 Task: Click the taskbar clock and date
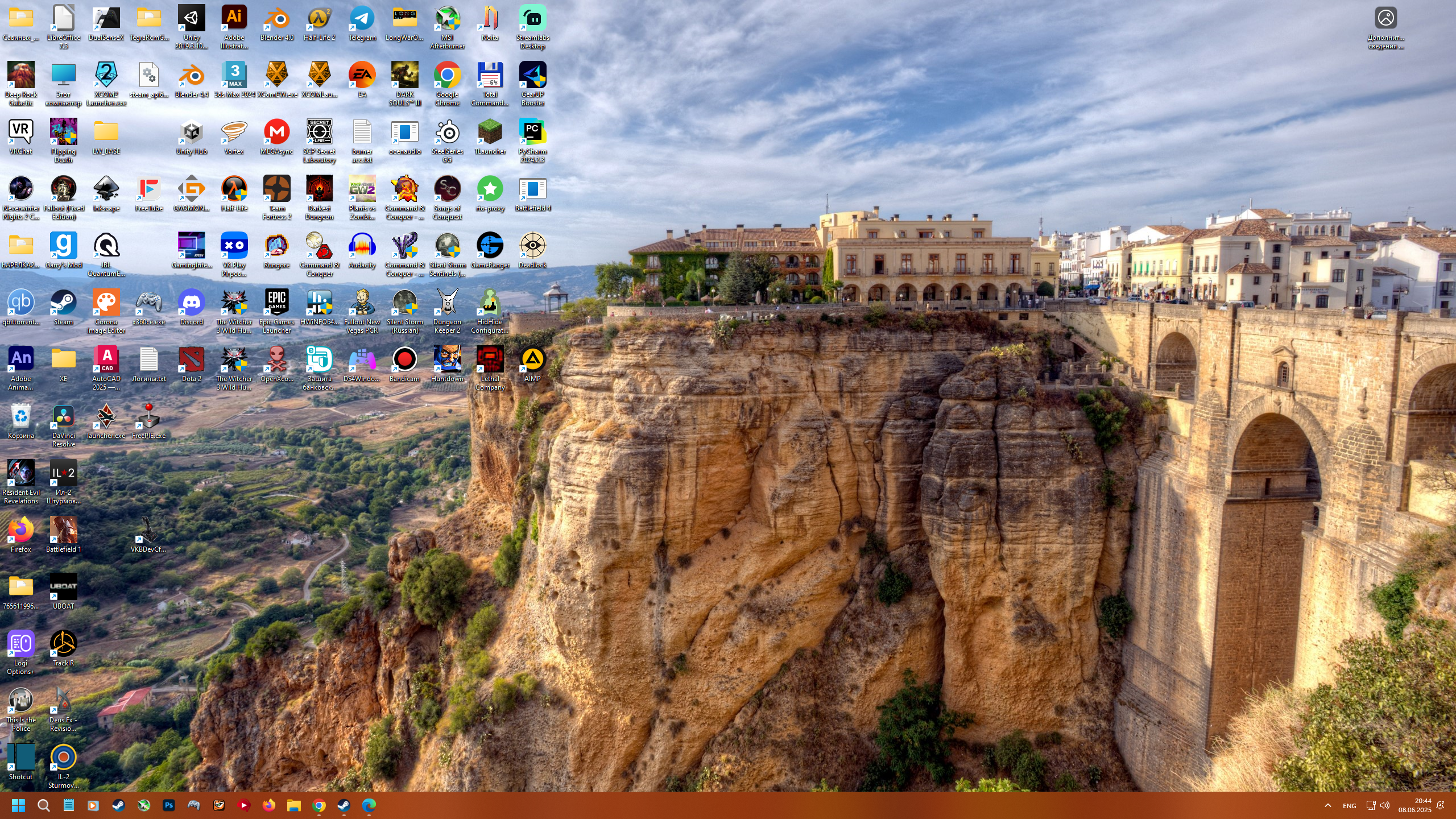tap(1415, 805)
